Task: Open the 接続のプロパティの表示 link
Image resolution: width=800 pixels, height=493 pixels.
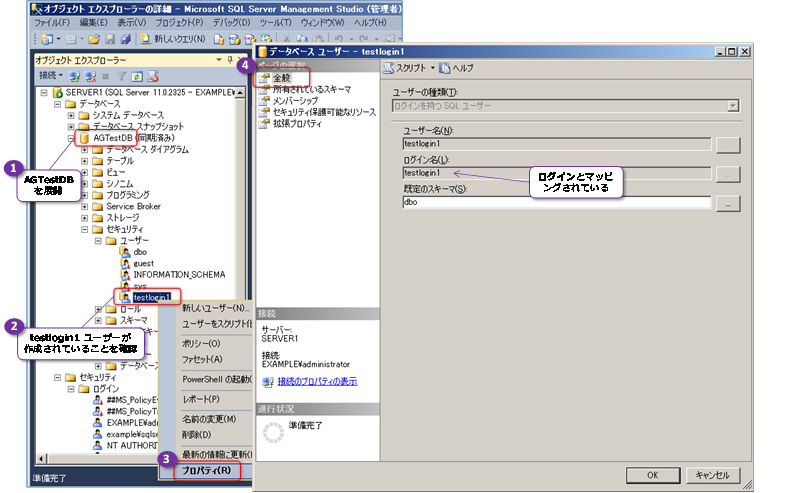Action: click(317, 382)
